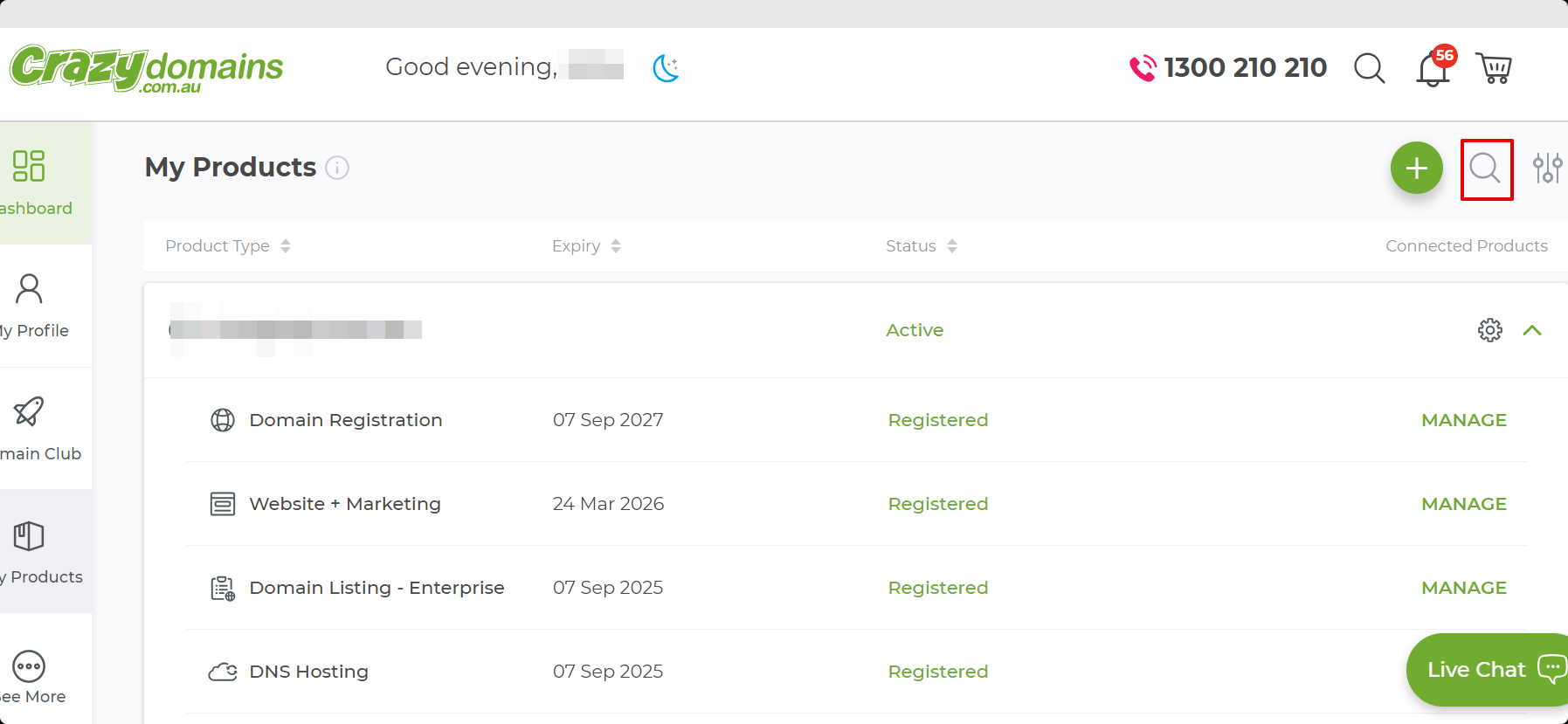Click Registered status for DNS Hosting
The width and height of the screenshot is (1568, 724).
coord(938,672)
